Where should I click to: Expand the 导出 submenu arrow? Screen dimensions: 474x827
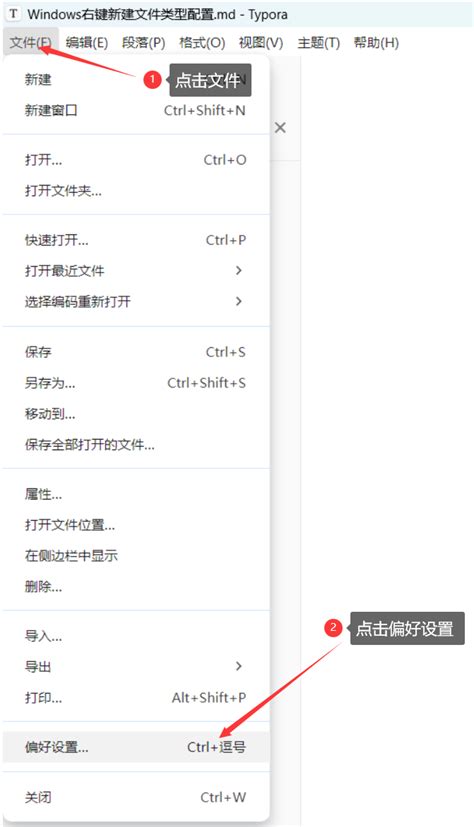click(x=239, y=666)
